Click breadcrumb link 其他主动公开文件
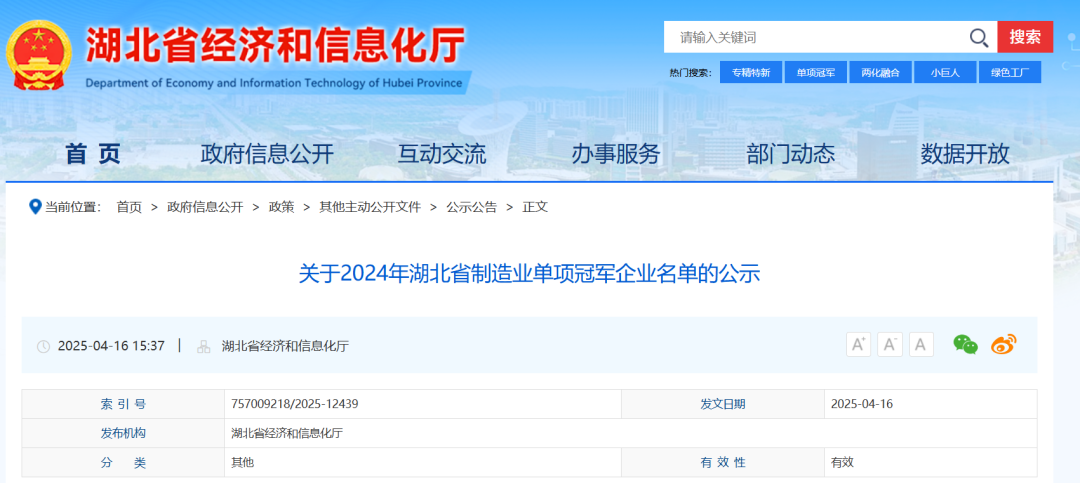This screenshot has width=1080, height=483. point(370,207)
